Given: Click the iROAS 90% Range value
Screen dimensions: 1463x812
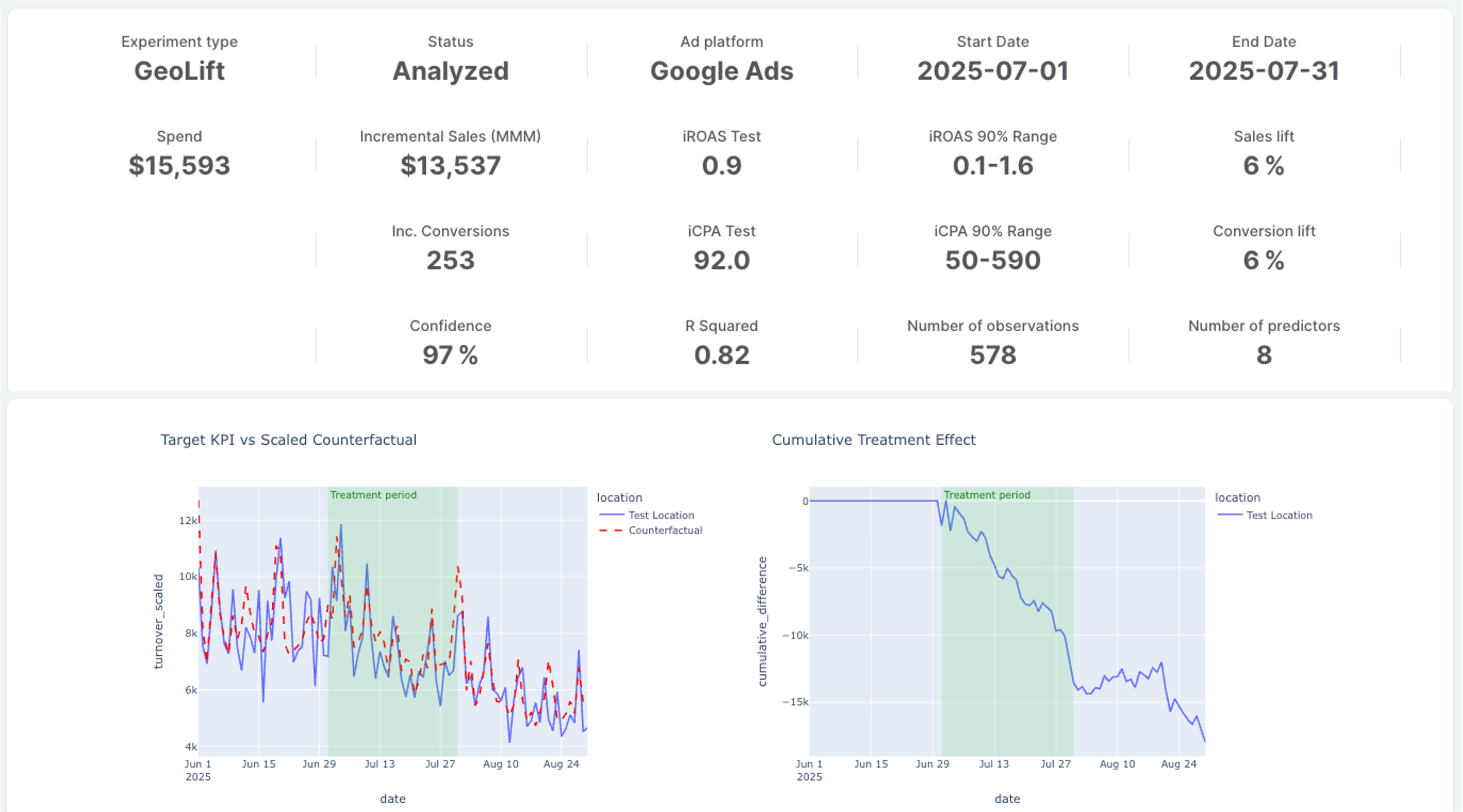Looking at the screenshot, I should click(992, 166).
